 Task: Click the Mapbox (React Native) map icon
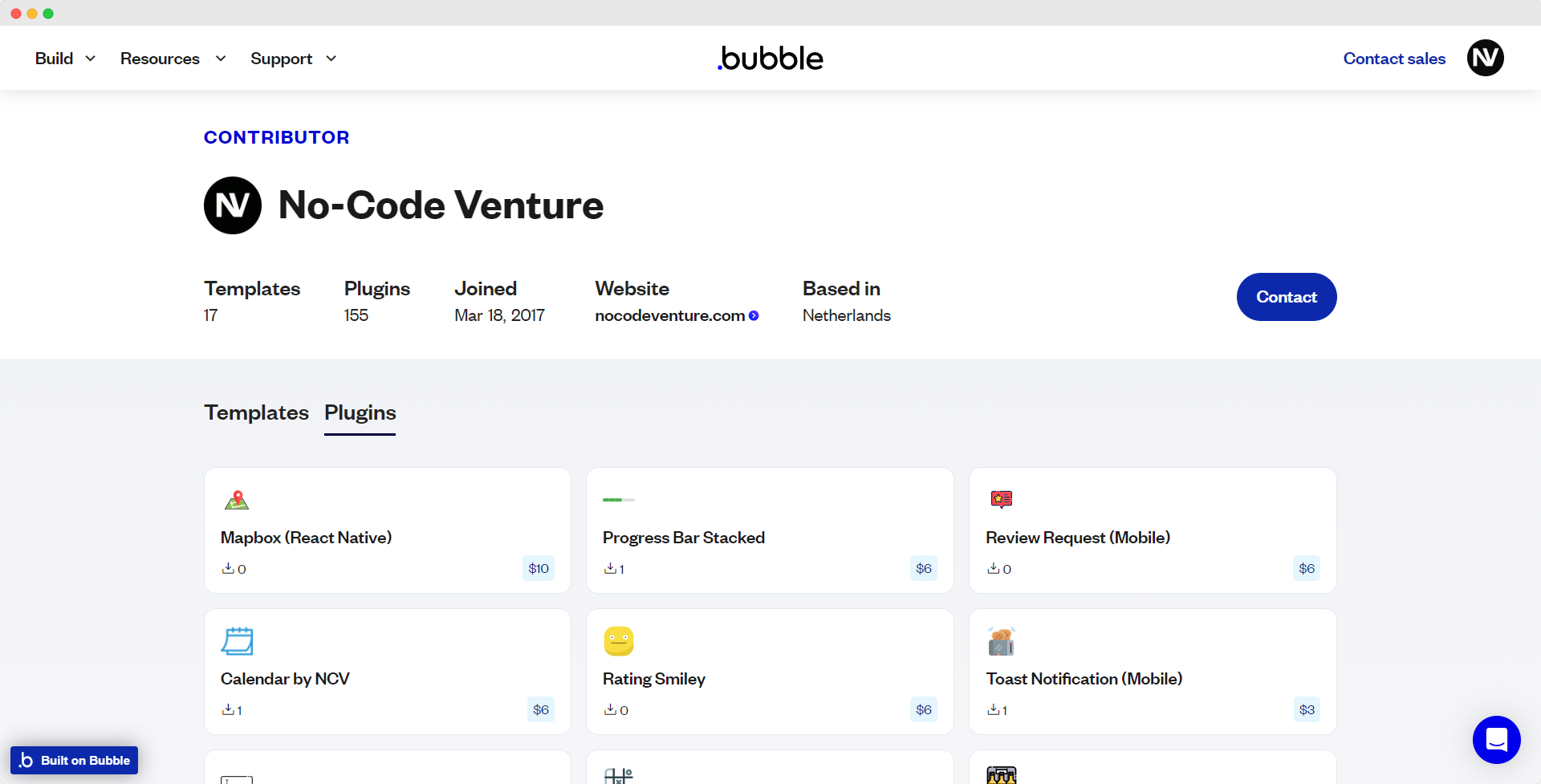tap(237, 499)
